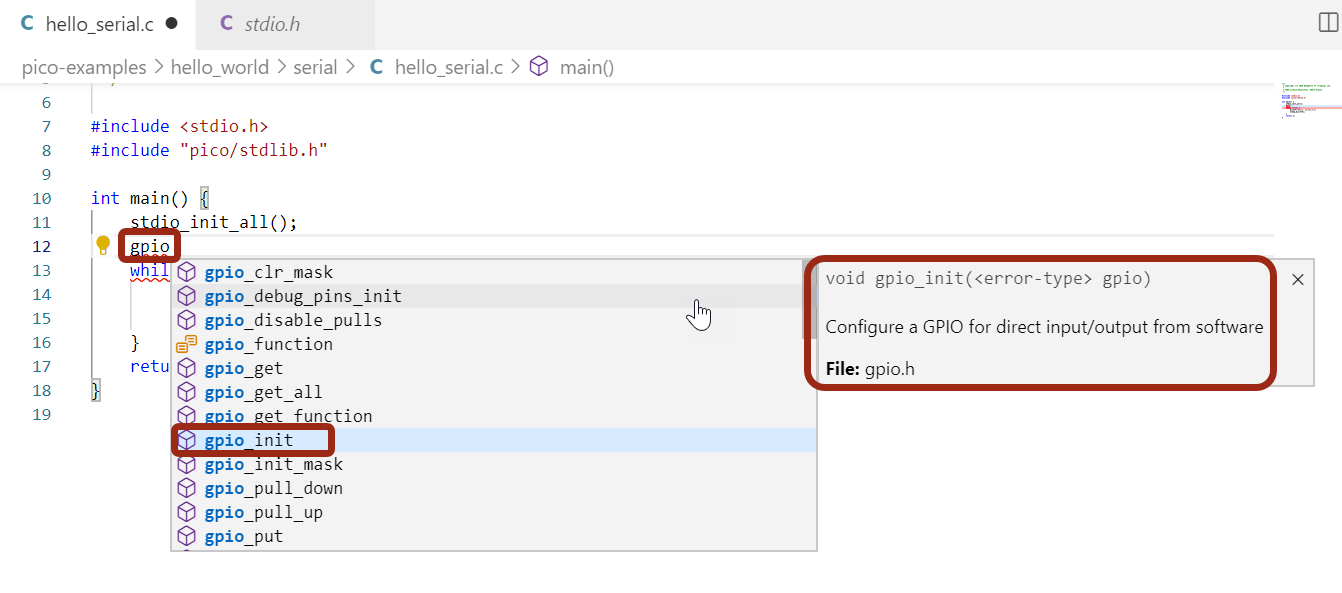This screenshot has height=593, width=1342.
Task: Click the main() symbol icon in breadcrumb
Action: point(539,67)
